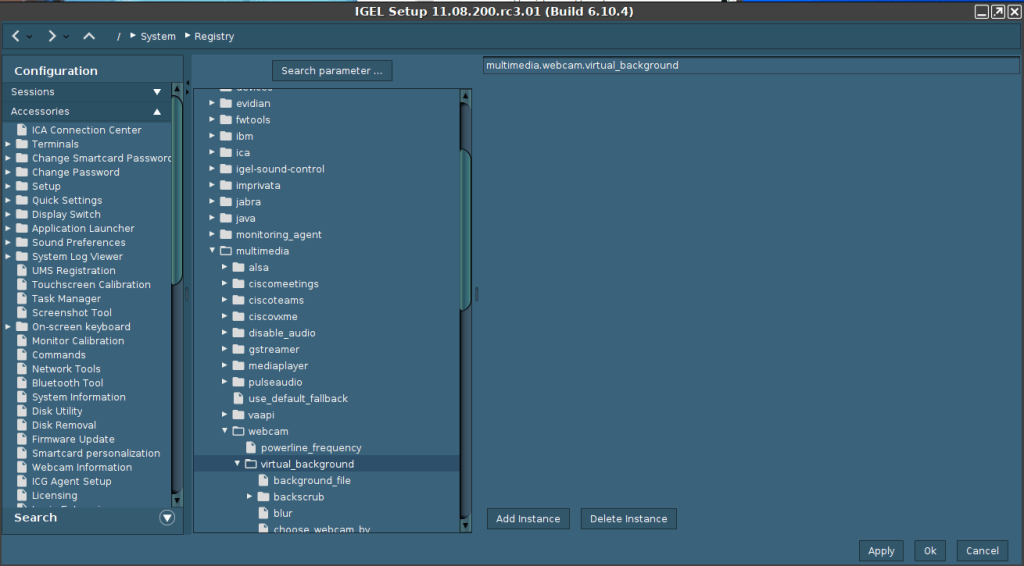Collapse the multimedia registry folder
1024x566 pixels.
212,251
